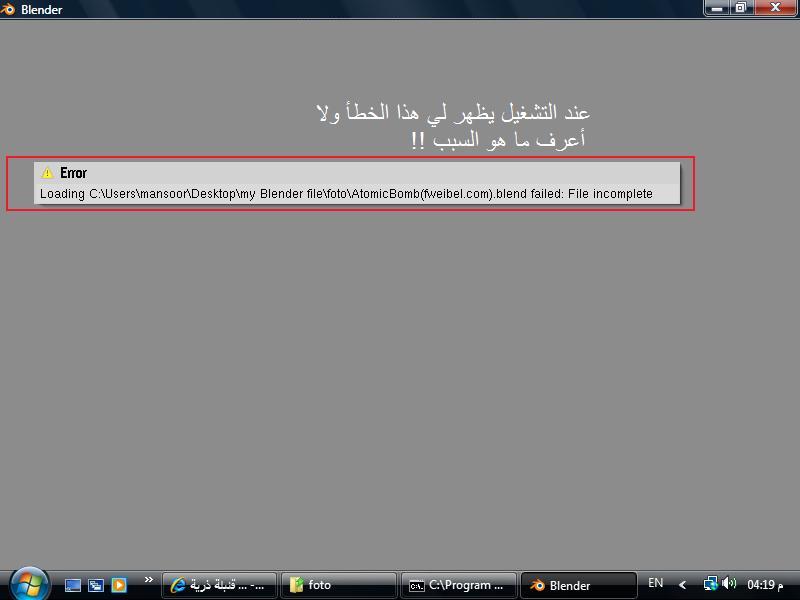Open the Windows Start orb
Image resolution: width=800 pixels, height=600 pixels.
coord(29,584)
